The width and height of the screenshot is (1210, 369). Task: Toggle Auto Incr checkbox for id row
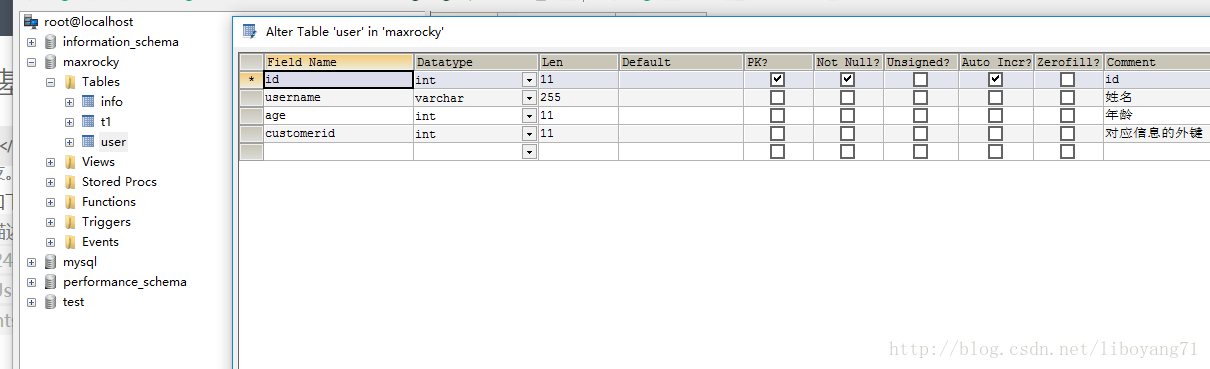pyautogui.click(x=995, y=79)
